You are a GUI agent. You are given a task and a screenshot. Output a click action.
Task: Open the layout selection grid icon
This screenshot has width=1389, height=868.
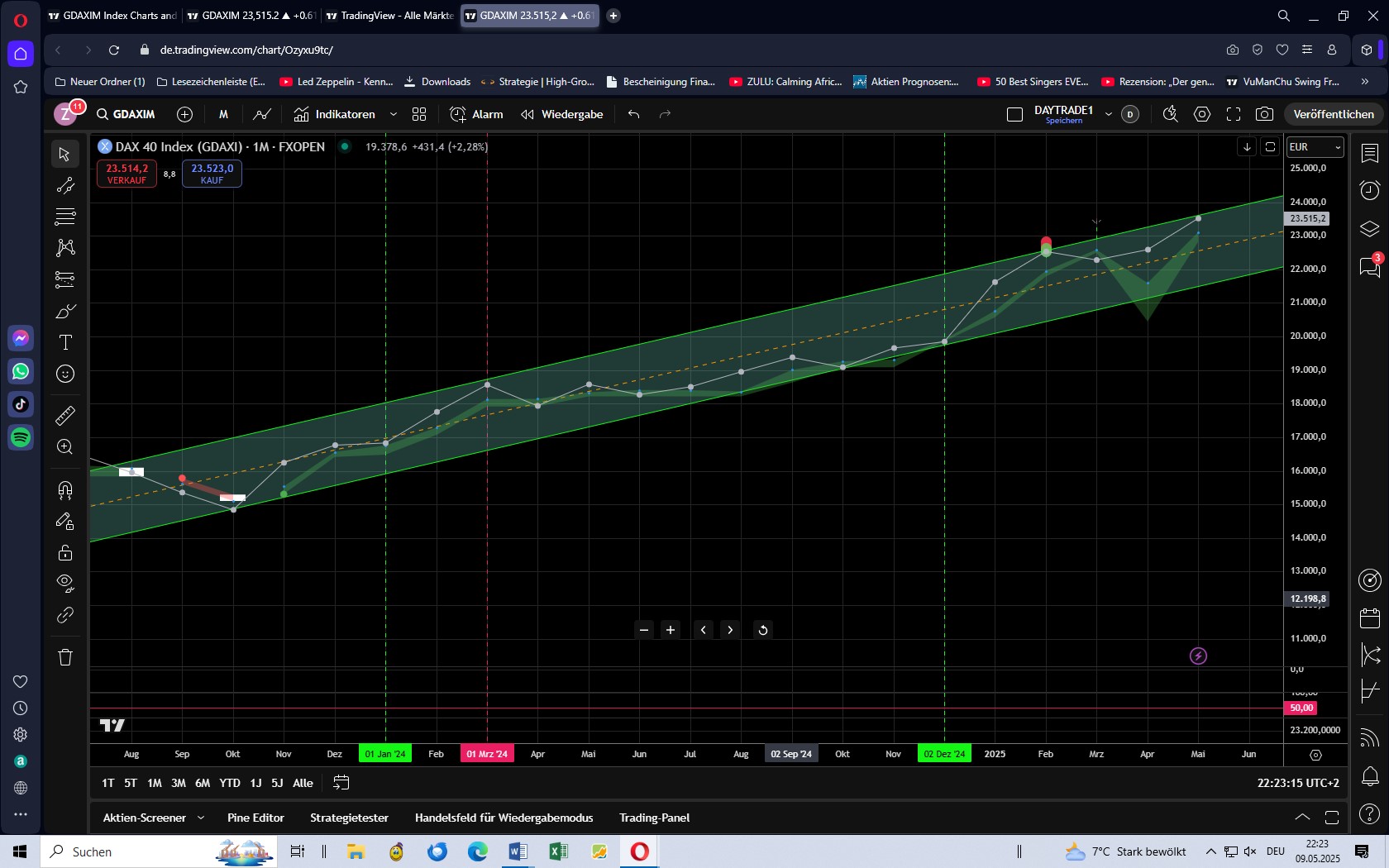pos(419,114)
